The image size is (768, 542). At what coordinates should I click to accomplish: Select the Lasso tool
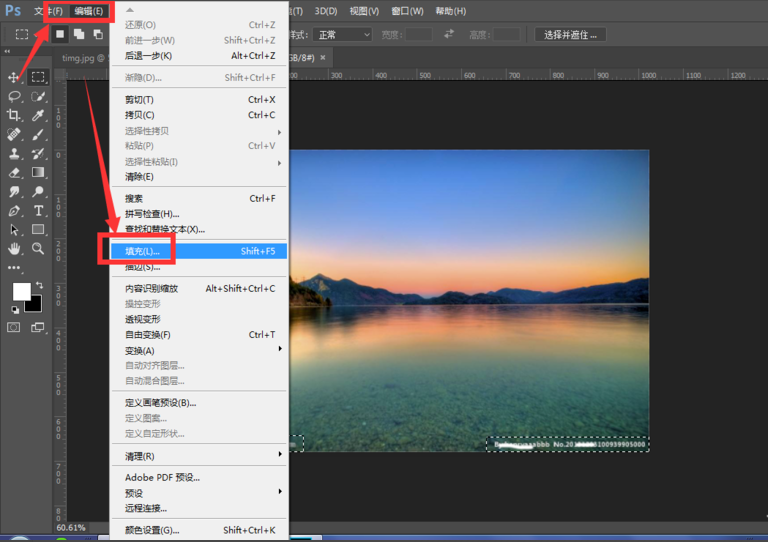tap(14, 97)
